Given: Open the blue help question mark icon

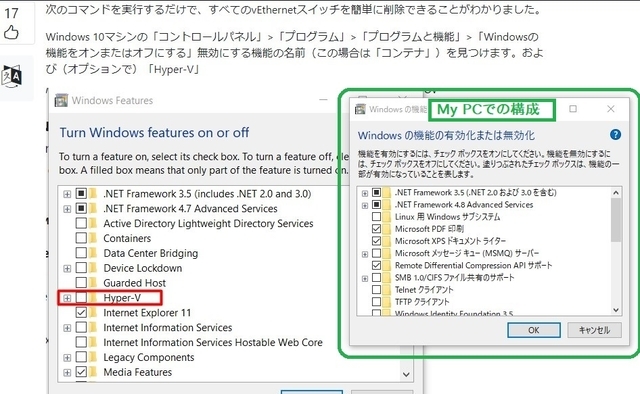Looking at the screenshot, I should click(615, 135).
